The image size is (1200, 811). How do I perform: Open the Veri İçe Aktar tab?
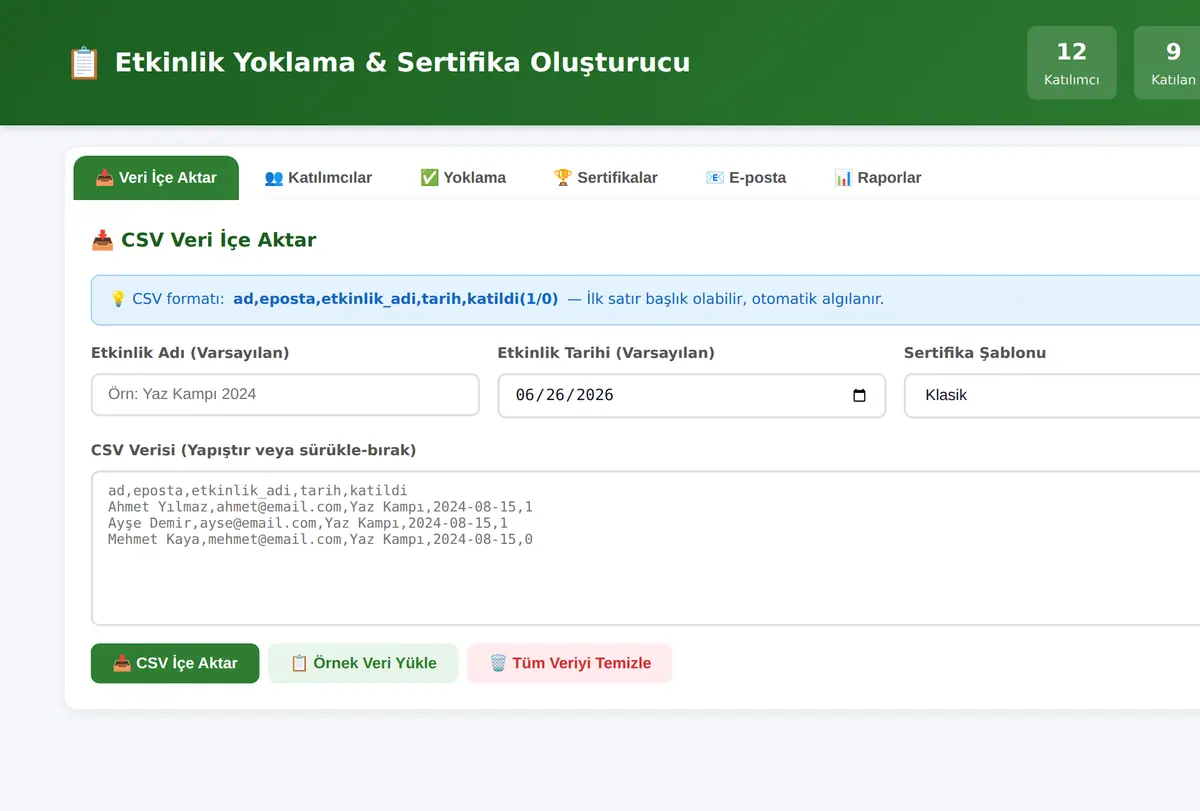[156, 178]
